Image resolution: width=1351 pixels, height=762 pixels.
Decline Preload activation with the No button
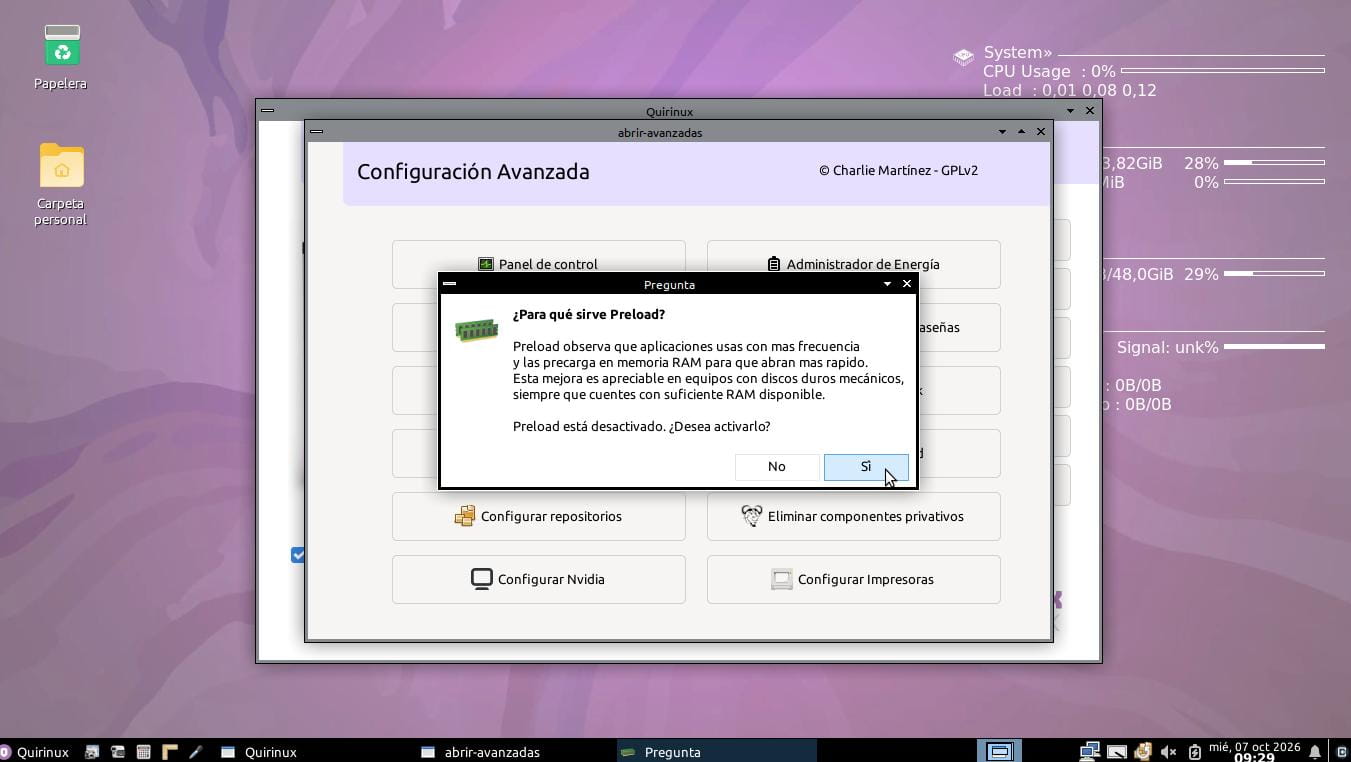point(777,467)
